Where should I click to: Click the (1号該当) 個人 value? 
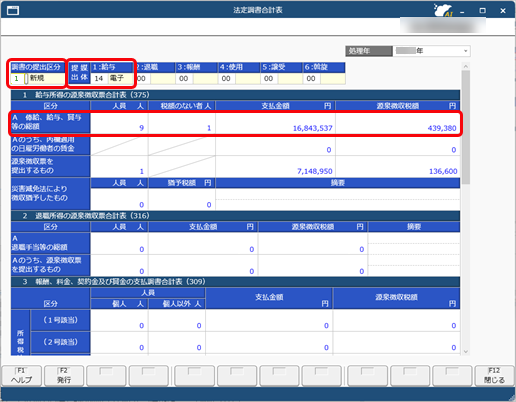pos(141,326)
